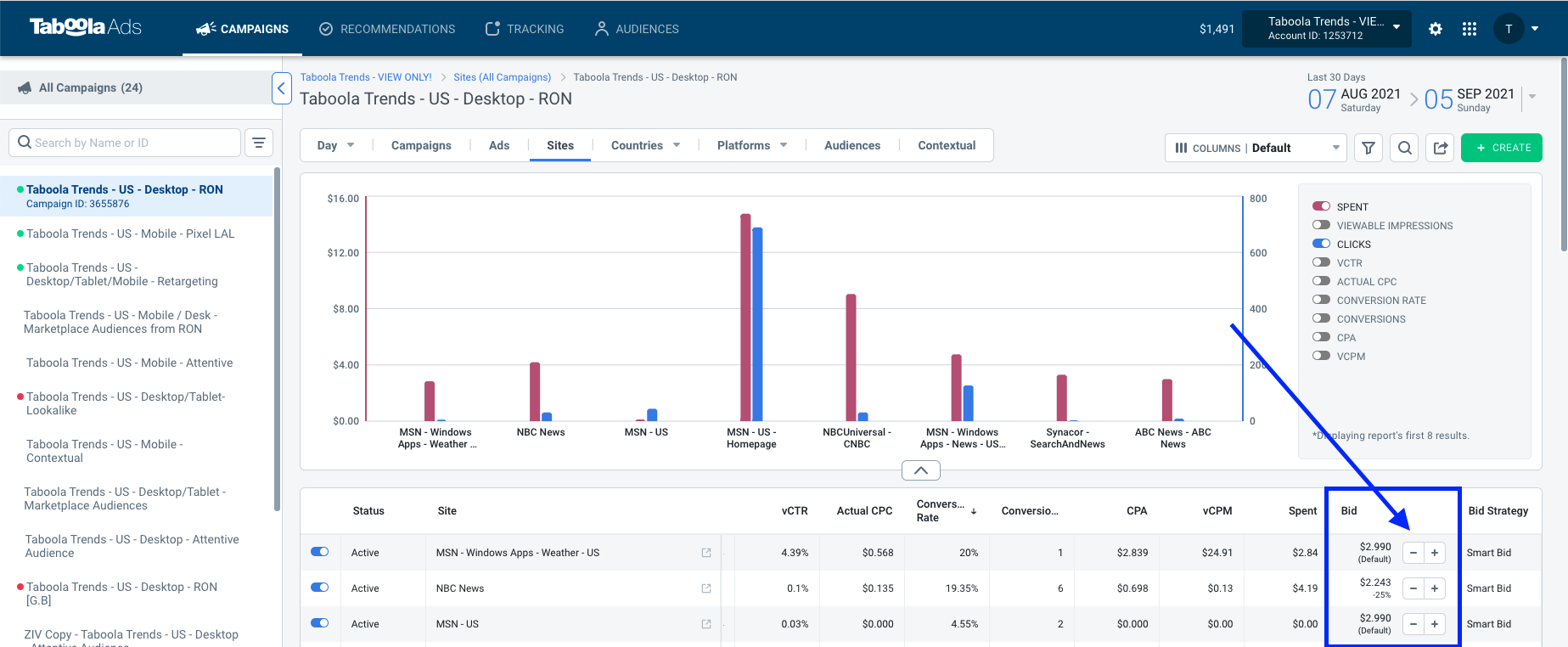Click the filter funnel icon
1568x647 pixels.
[x=1368, y=148]
